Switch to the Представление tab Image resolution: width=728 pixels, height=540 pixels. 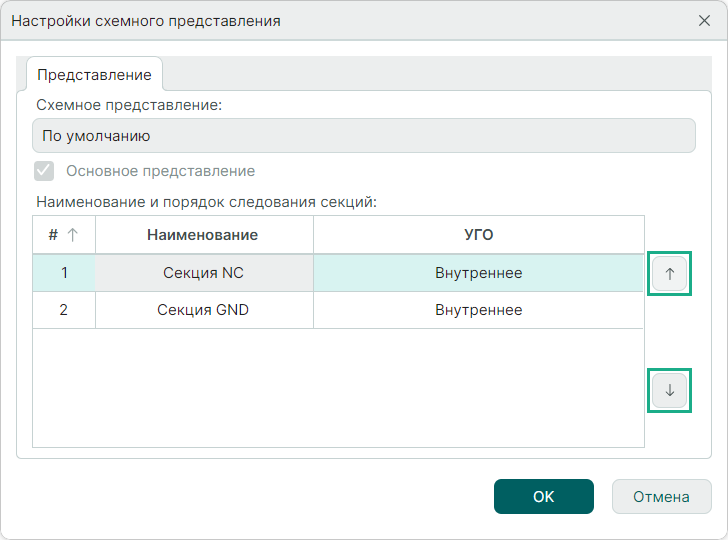(94, 75)
